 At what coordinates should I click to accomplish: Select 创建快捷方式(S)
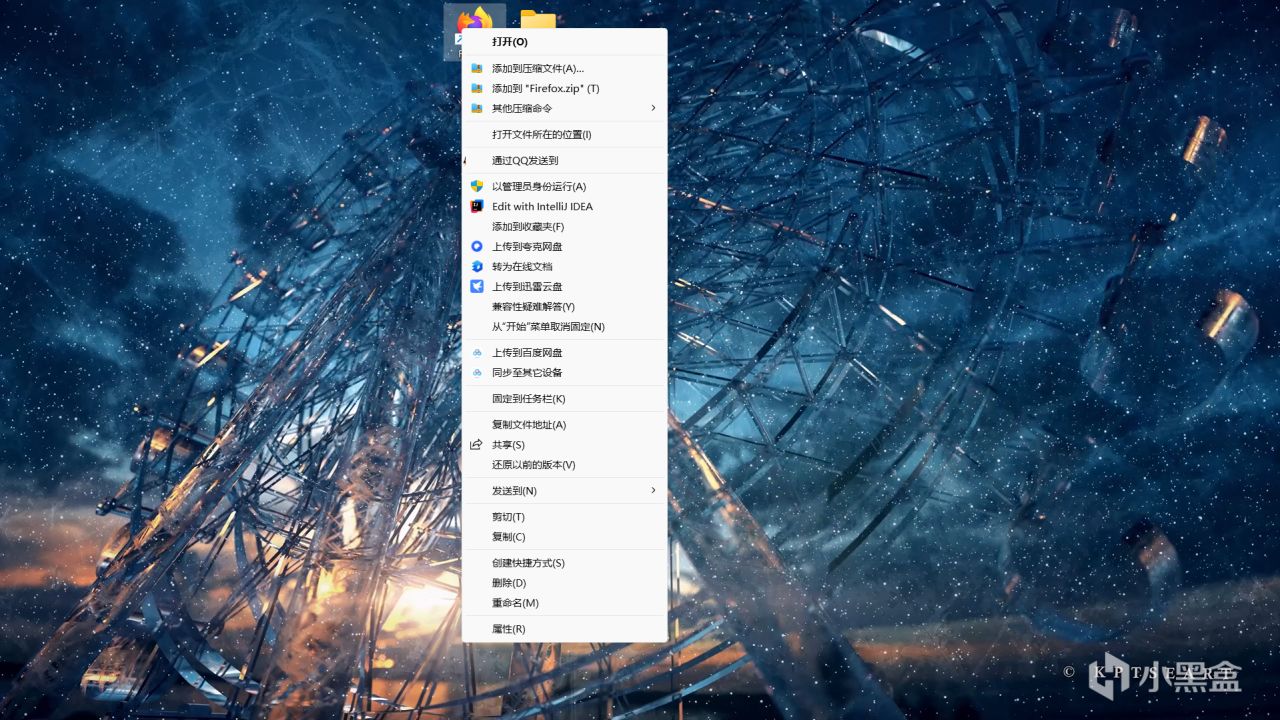(x=564, y=563)
